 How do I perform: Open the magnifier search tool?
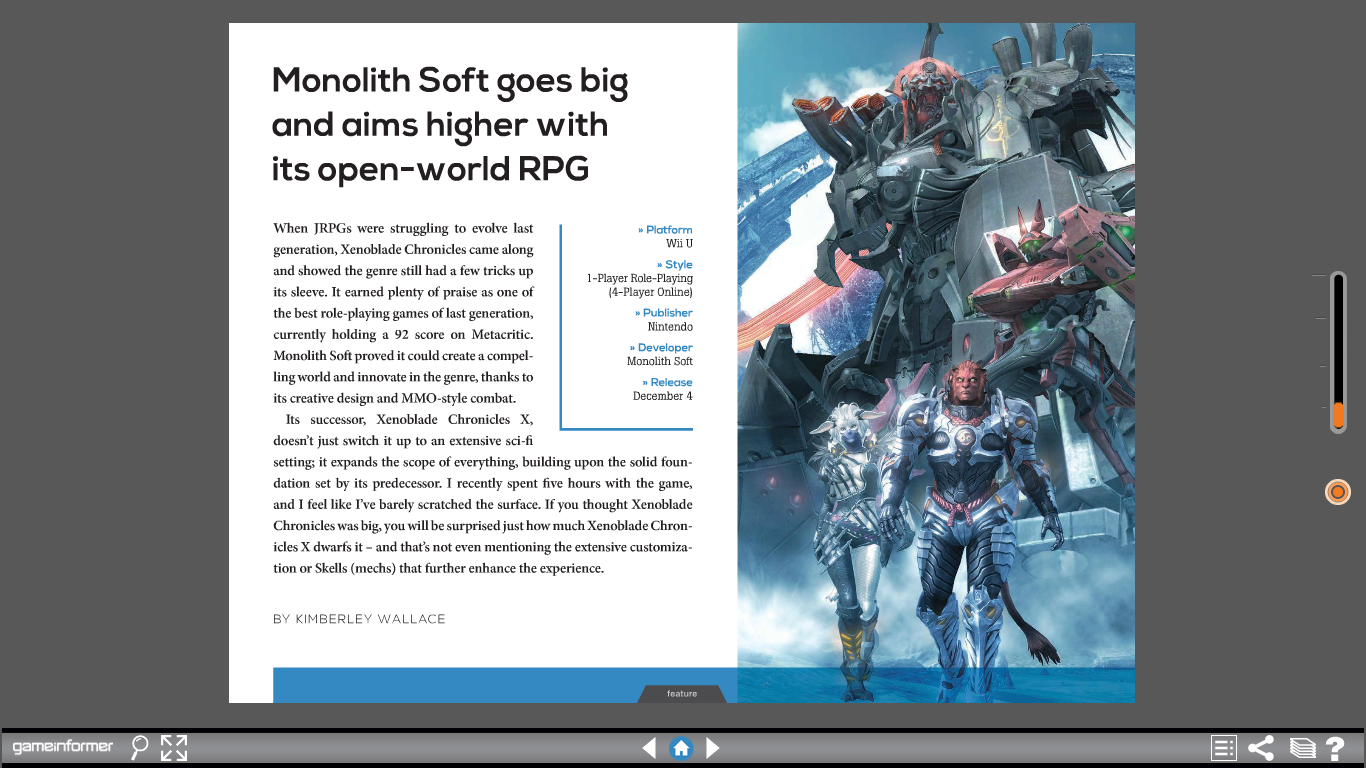140,747
